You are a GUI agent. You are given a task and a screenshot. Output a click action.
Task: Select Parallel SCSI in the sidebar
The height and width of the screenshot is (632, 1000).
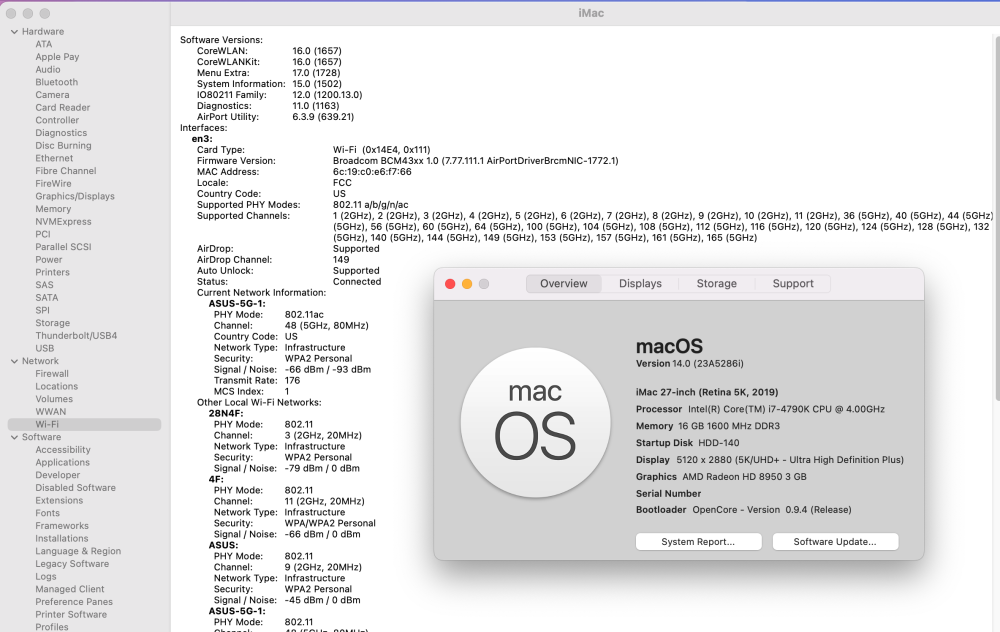click(63, 247)
